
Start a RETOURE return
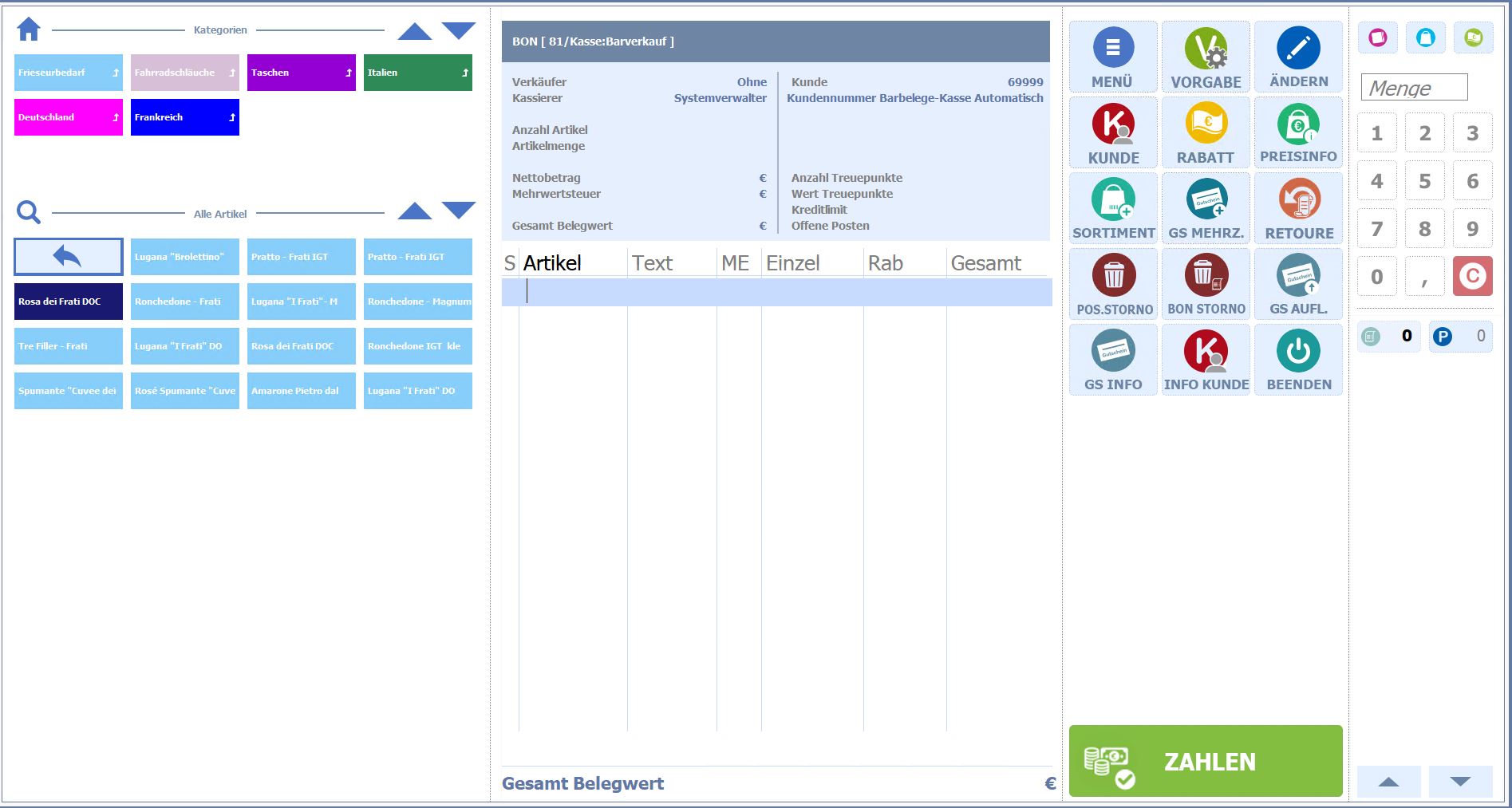tap(1298, 209)
